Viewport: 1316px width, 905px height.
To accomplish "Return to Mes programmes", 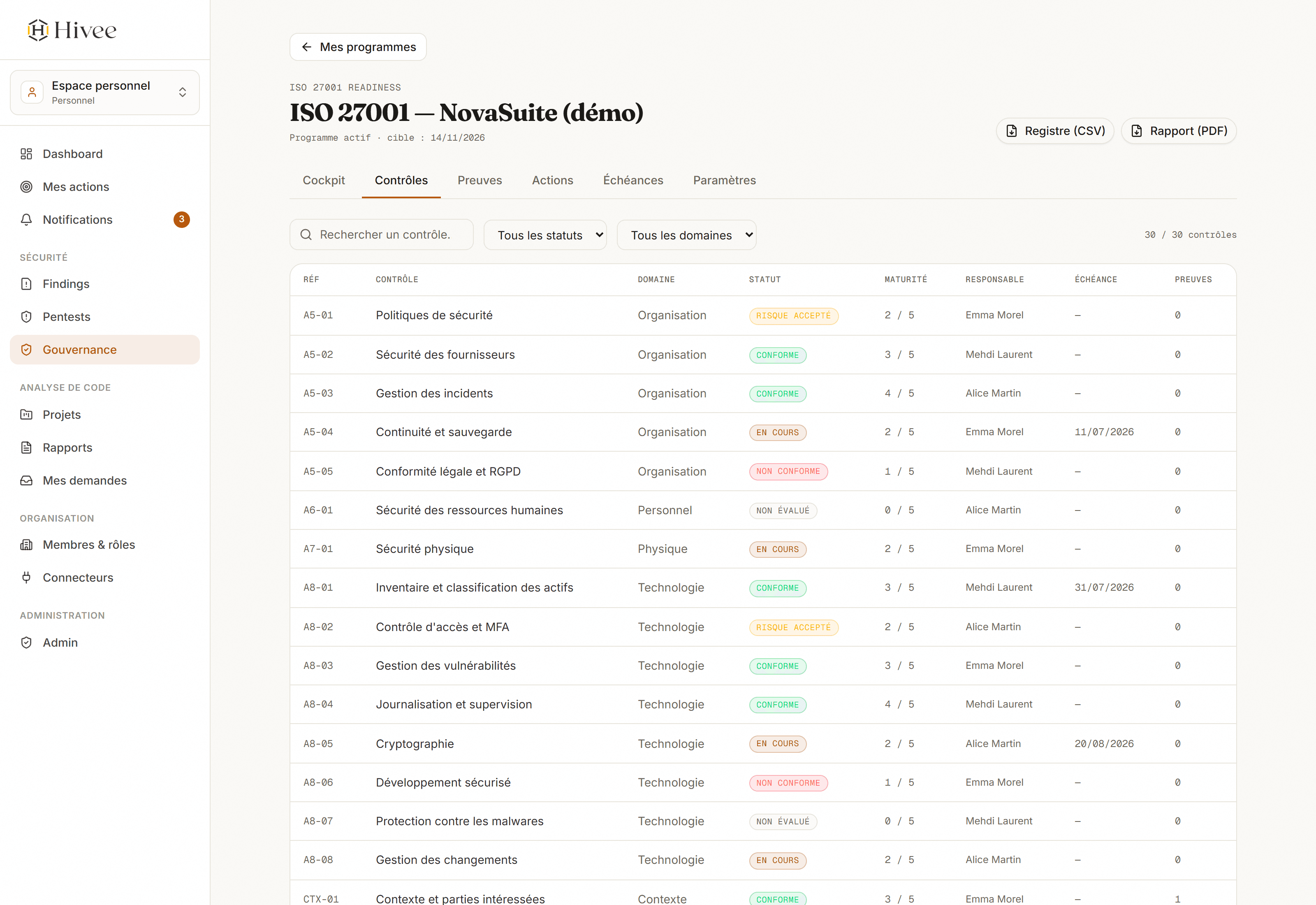I will [x=358, y=47].
